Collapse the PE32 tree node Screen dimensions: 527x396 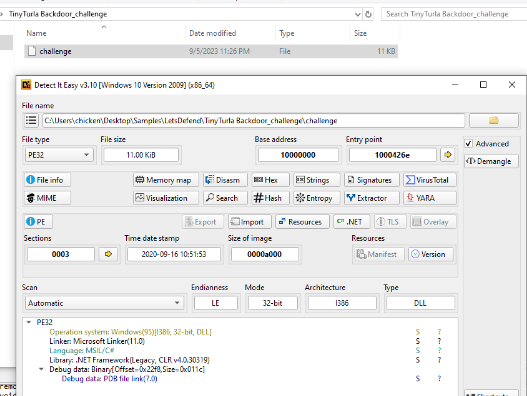(29, 322)
